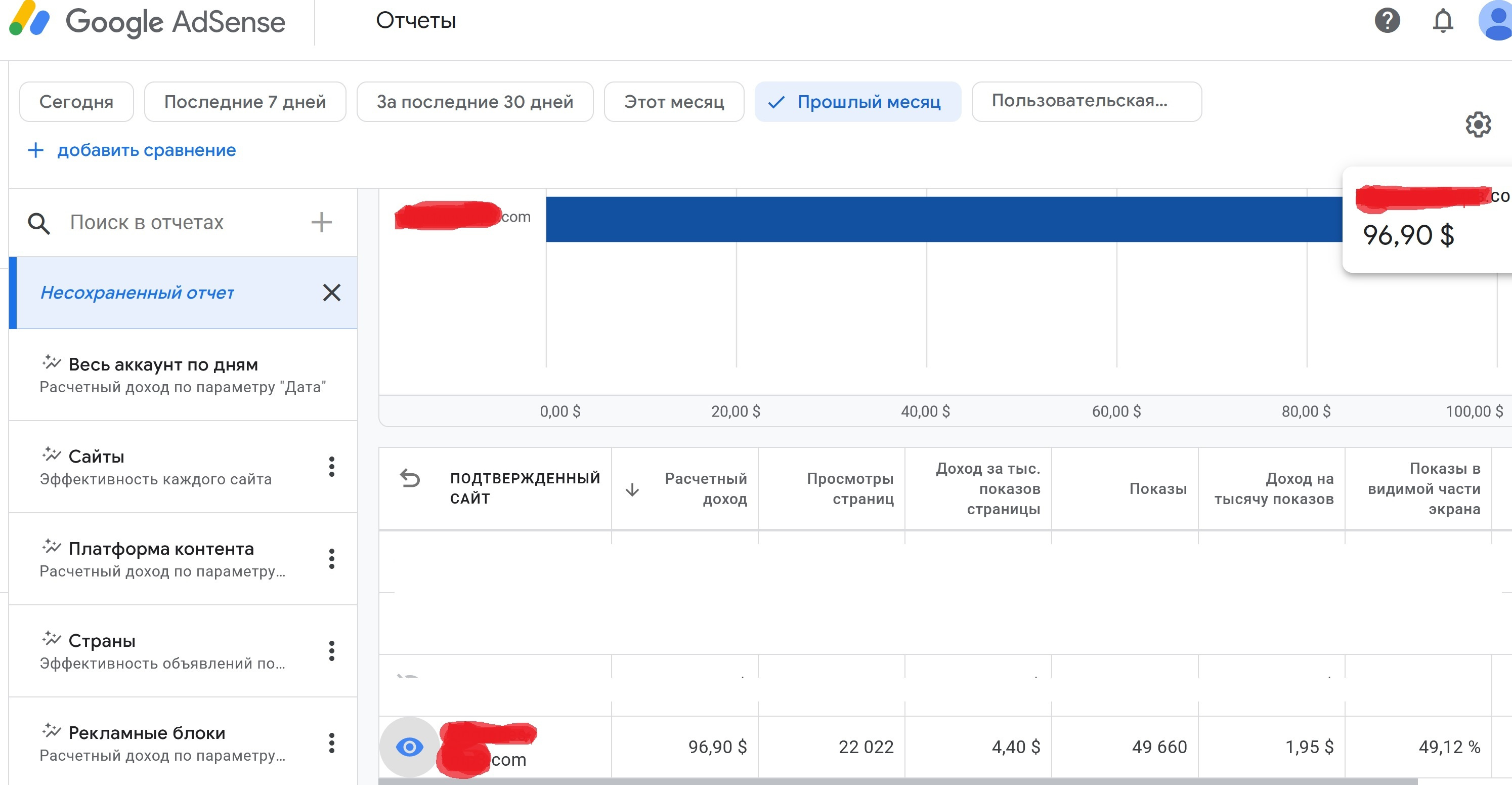
Task: Open the help question mark icon
Action: coord(1387,21)
